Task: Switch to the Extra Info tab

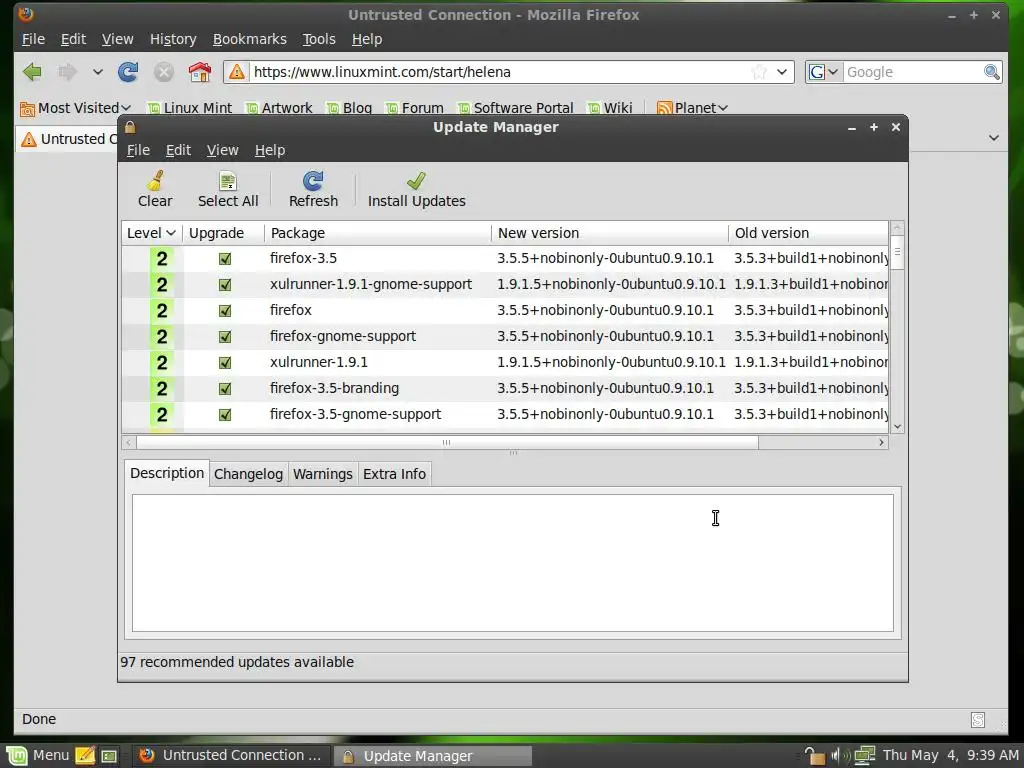Action: pyautogui.click(x=394, y=474)
